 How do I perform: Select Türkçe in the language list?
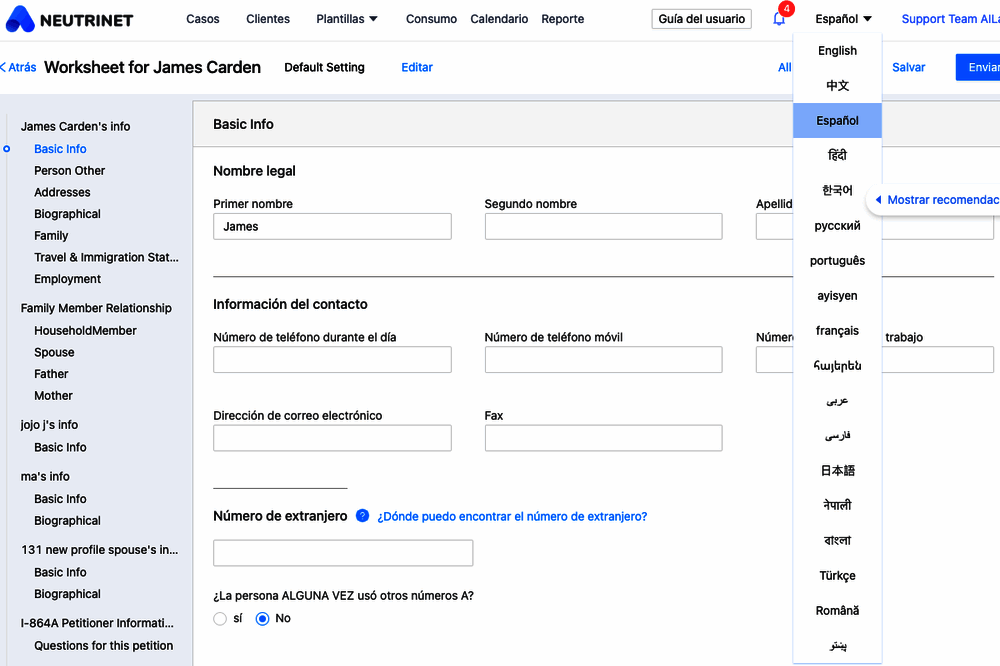[837, 576]
